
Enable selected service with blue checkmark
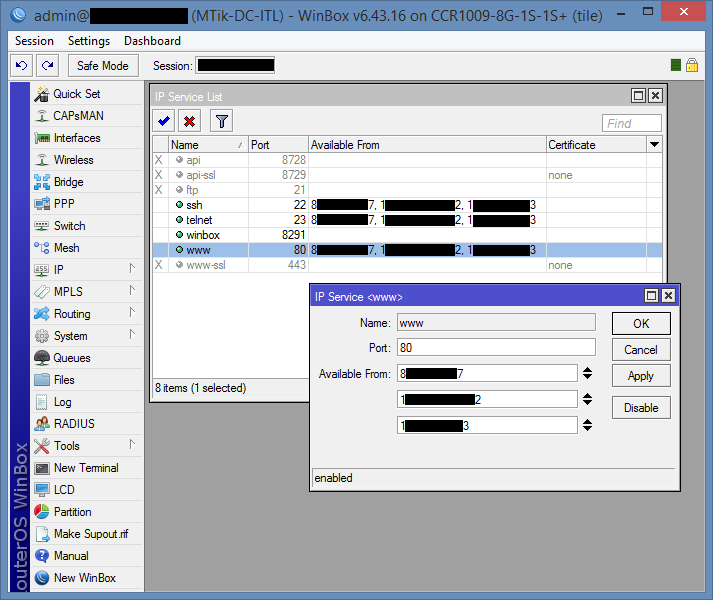164,121
